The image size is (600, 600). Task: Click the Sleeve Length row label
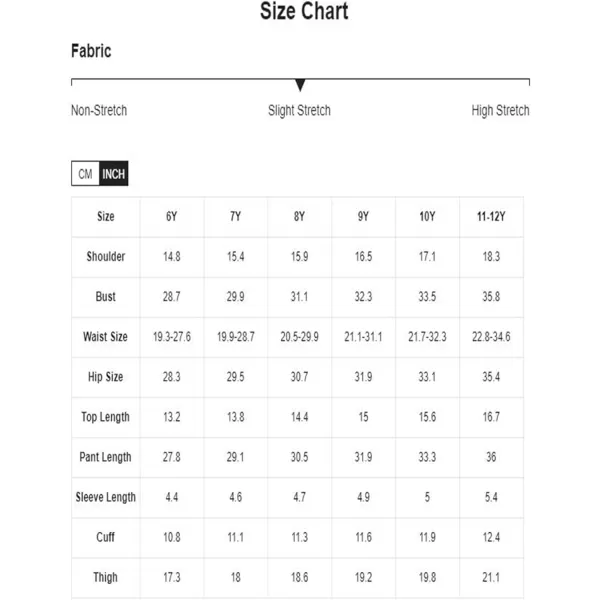(x=106, y=497)
